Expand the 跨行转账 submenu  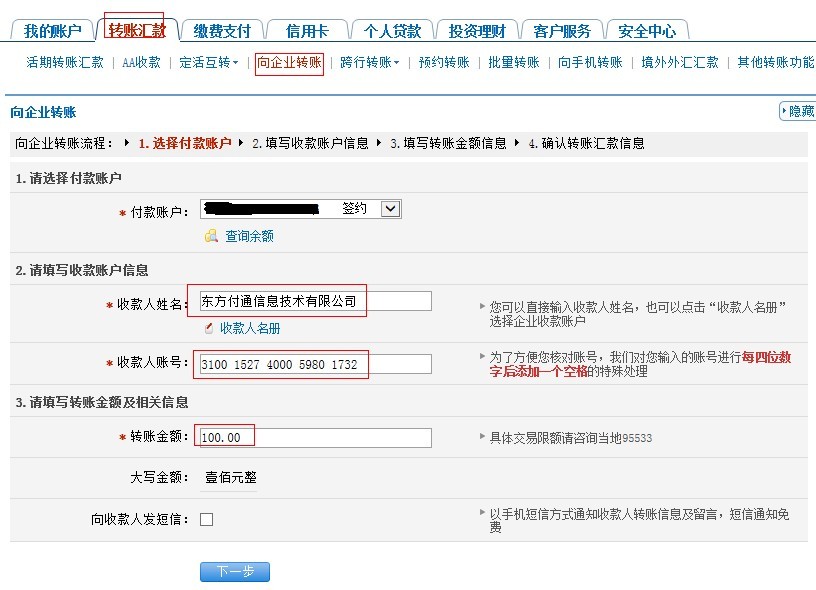(x=369, y=63)
